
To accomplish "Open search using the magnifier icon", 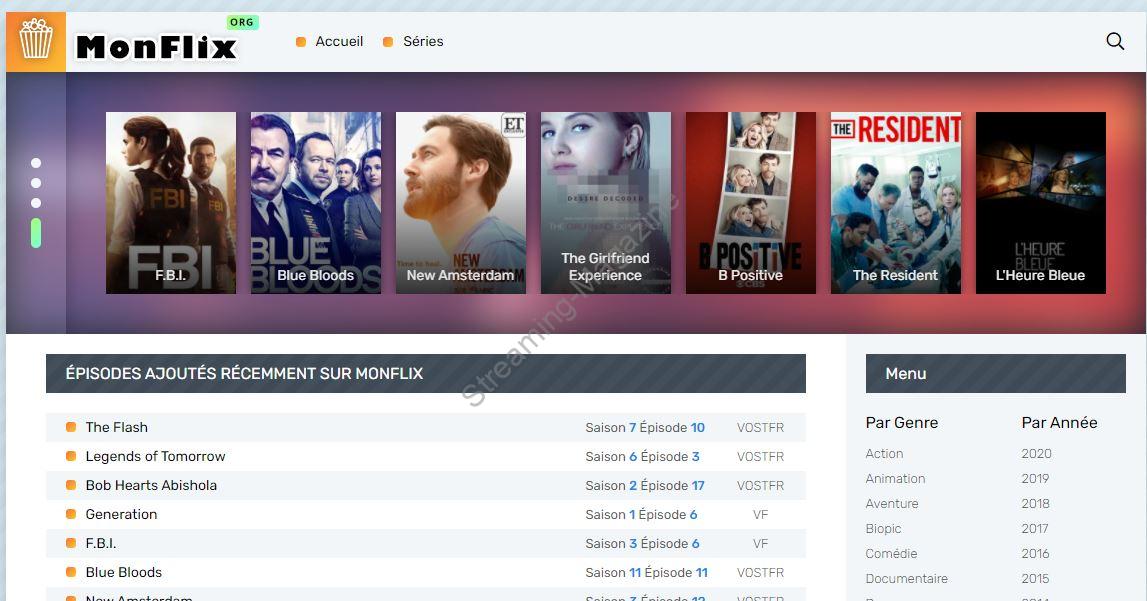I will (1114, 41).
